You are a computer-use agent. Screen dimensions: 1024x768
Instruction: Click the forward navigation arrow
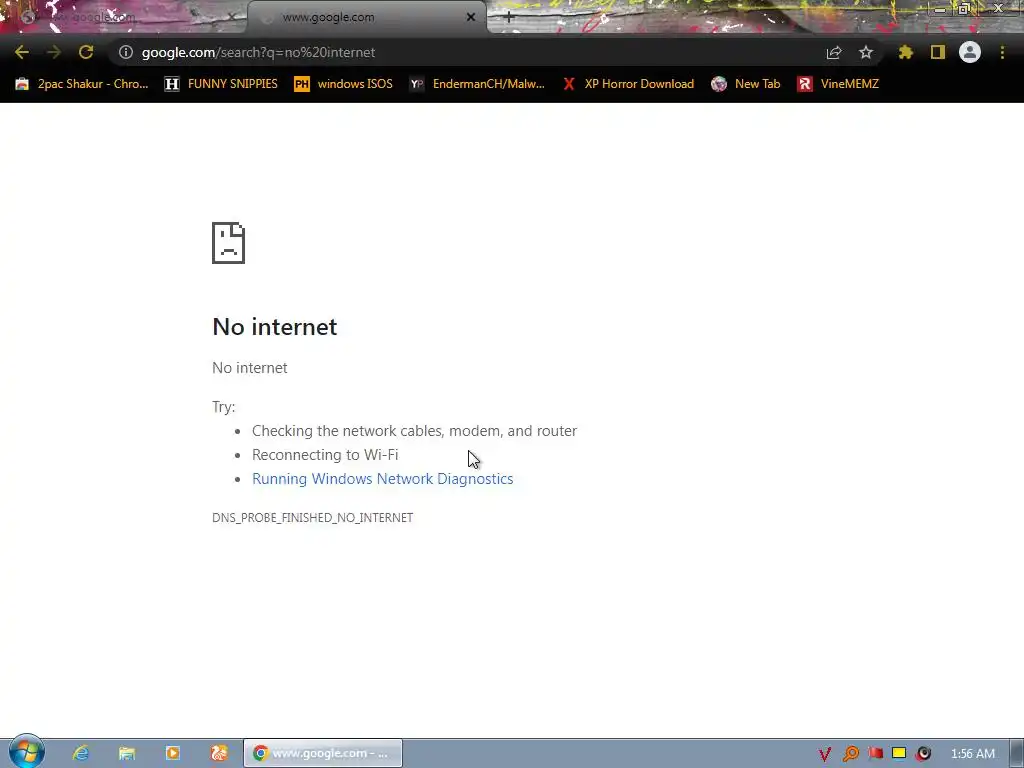pos(54,52)
